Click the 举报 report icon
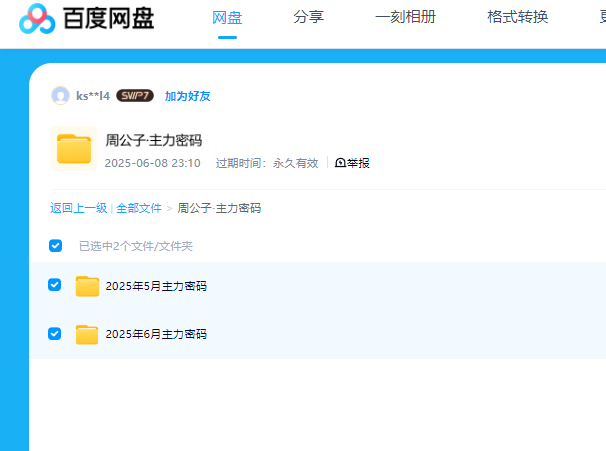Screen dimensions: 606x451 (x=341, y=163)
